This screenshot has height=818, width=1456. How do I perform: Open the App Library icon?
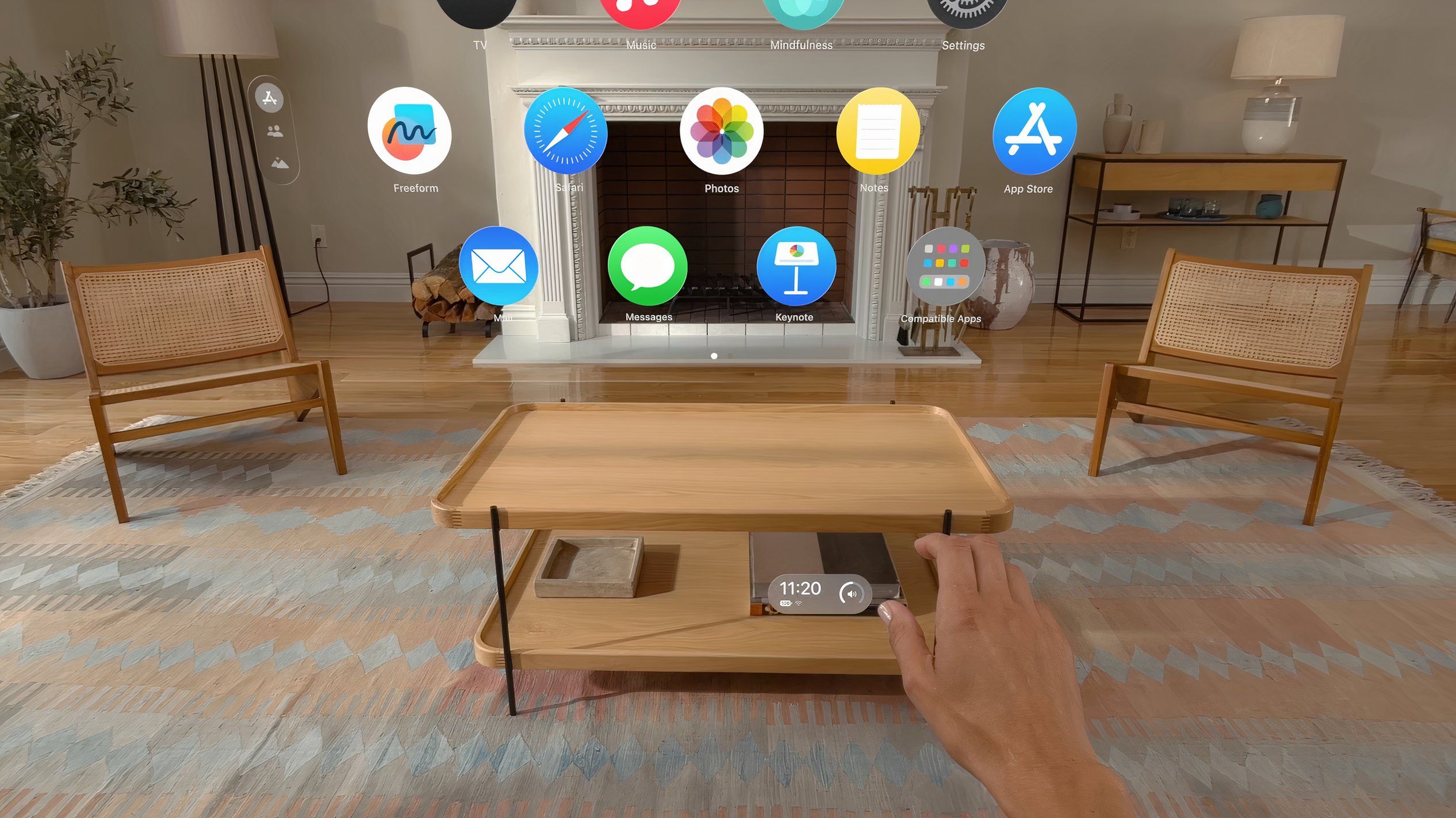pos(269,99)
